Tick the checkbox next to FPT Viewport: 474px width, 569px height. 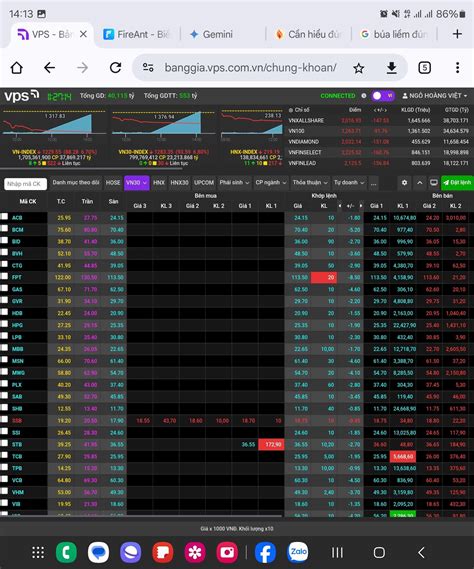[4, 276]
